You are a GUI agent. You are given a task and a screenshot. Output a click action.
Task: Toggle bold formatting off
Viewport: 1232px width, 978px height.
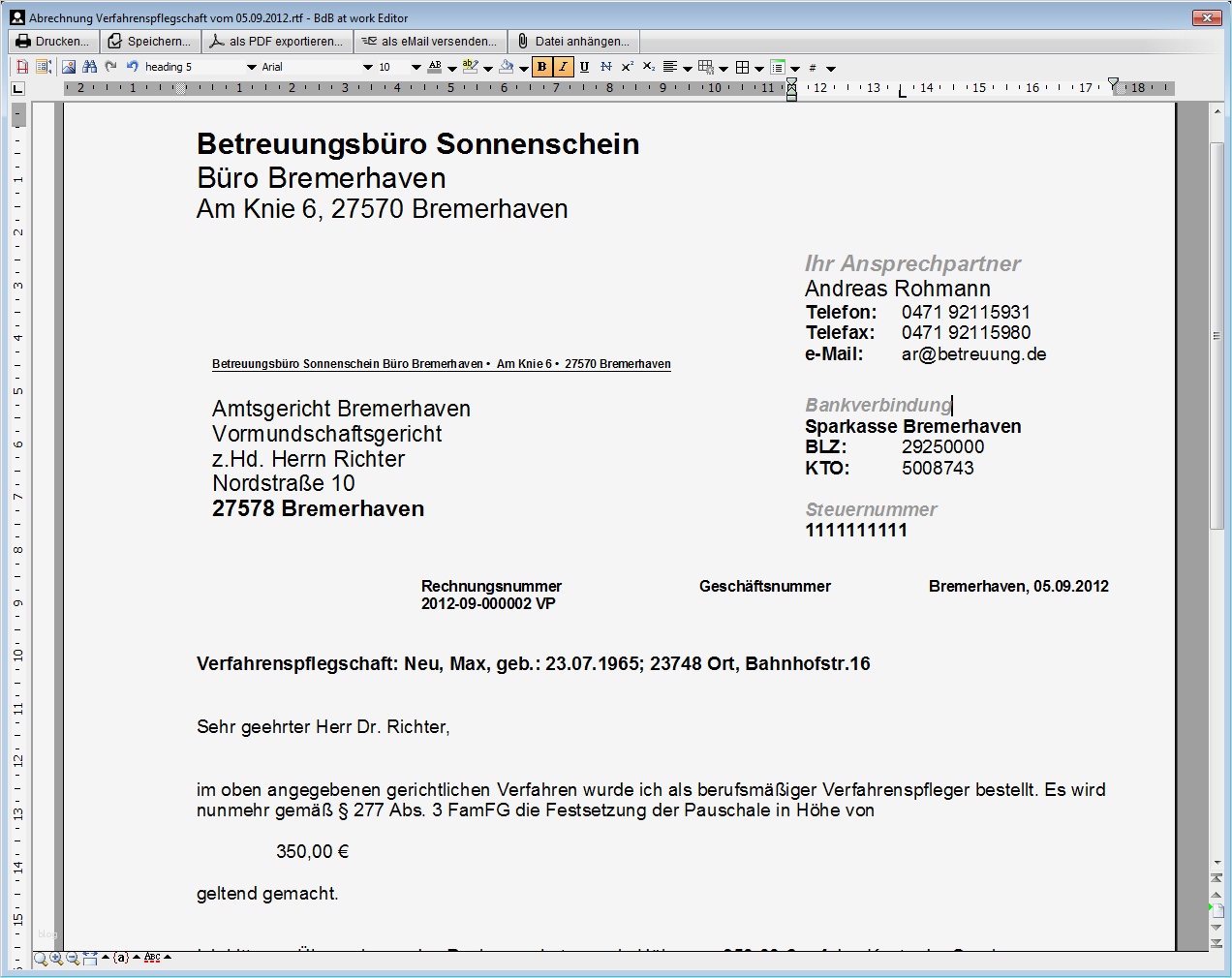[x=540, y=67]
